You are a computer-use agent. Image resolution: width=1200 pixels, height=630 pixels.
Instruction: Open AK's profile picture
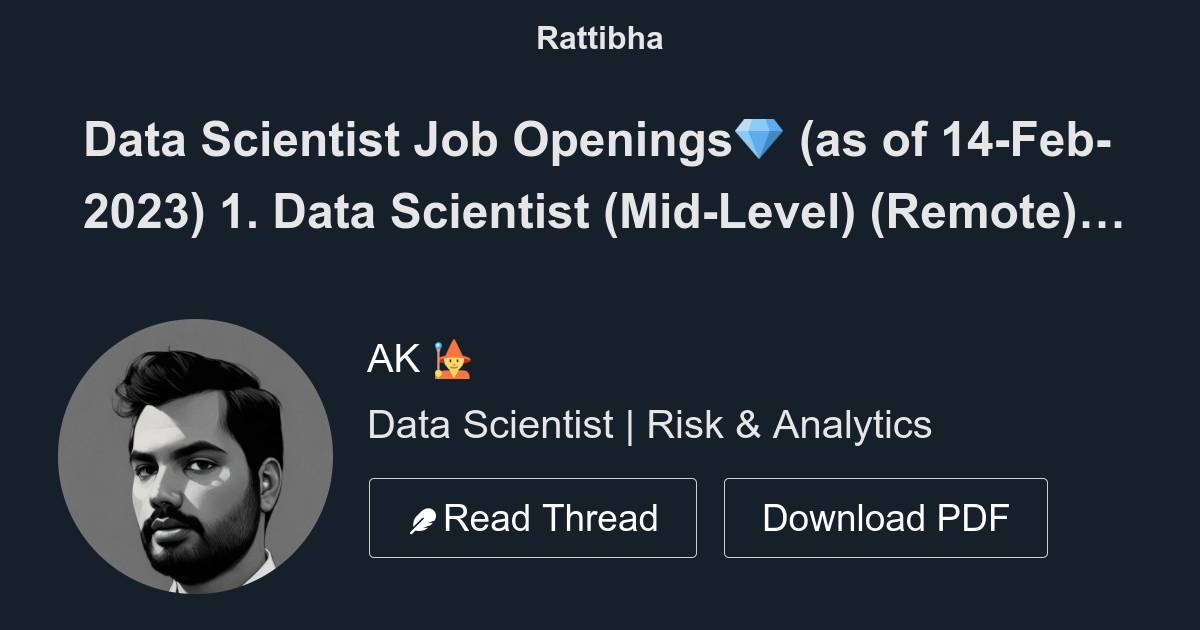click(195, 456)
